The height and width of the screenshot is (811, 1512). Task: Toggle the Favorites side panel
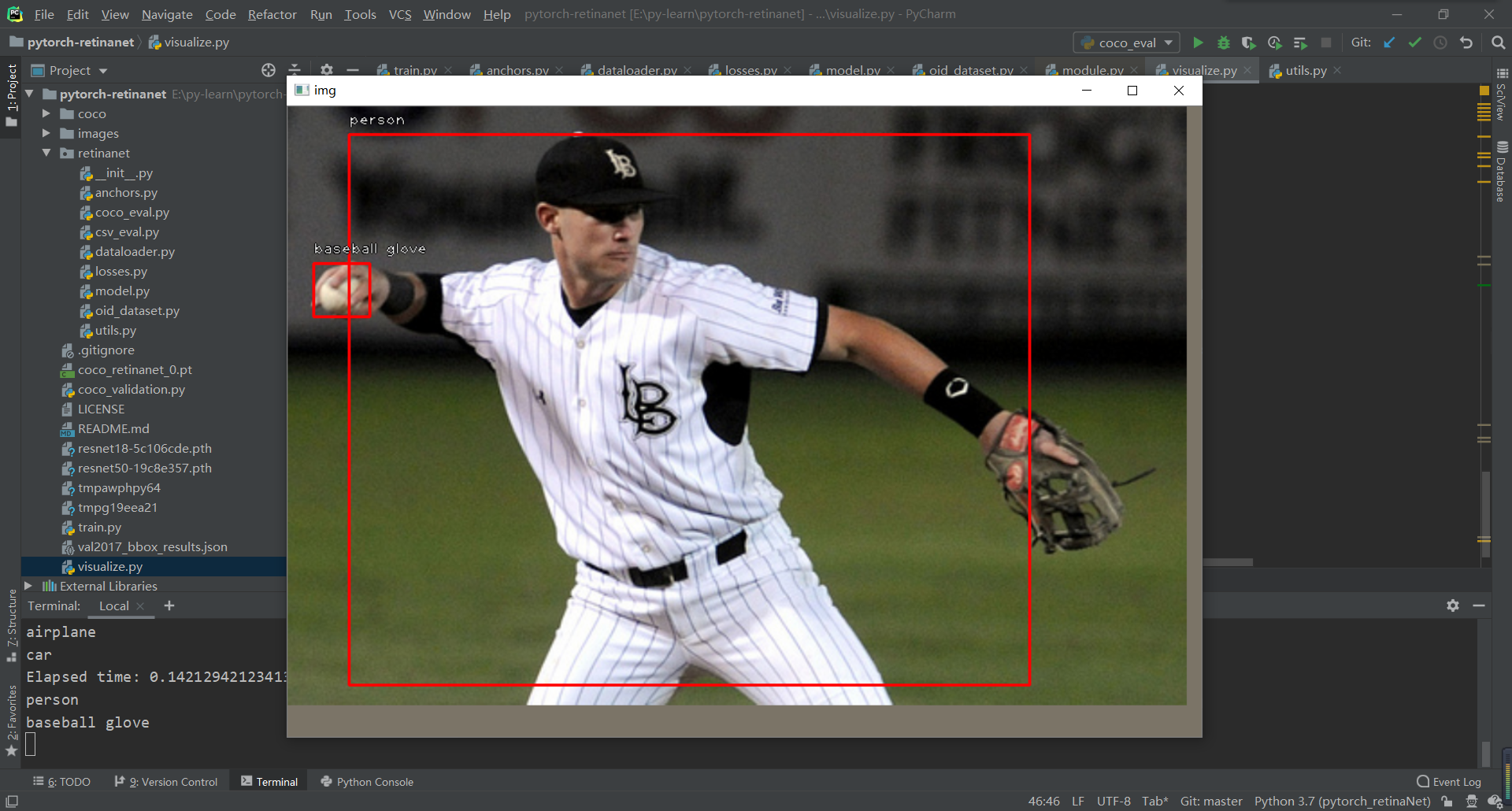(12, 720)
